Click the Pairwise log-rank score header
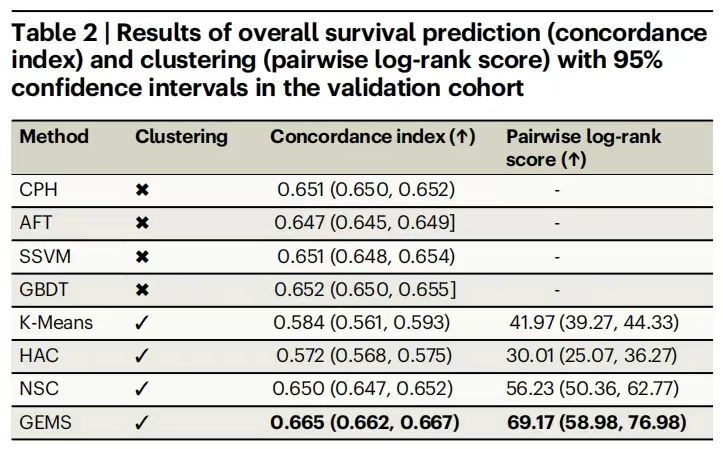 pos(584,147)
